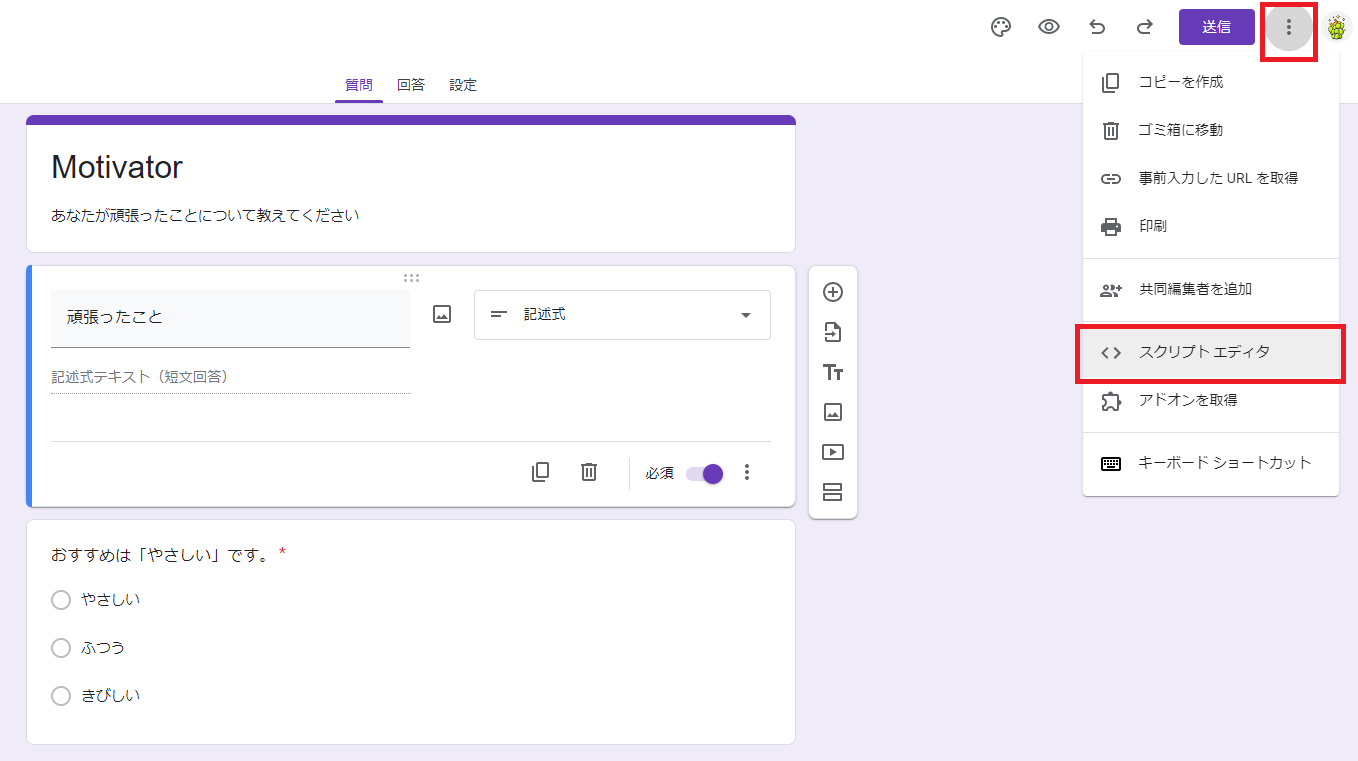
Task: Add a video from the side toolbar
Action: [x=833, y=452]
